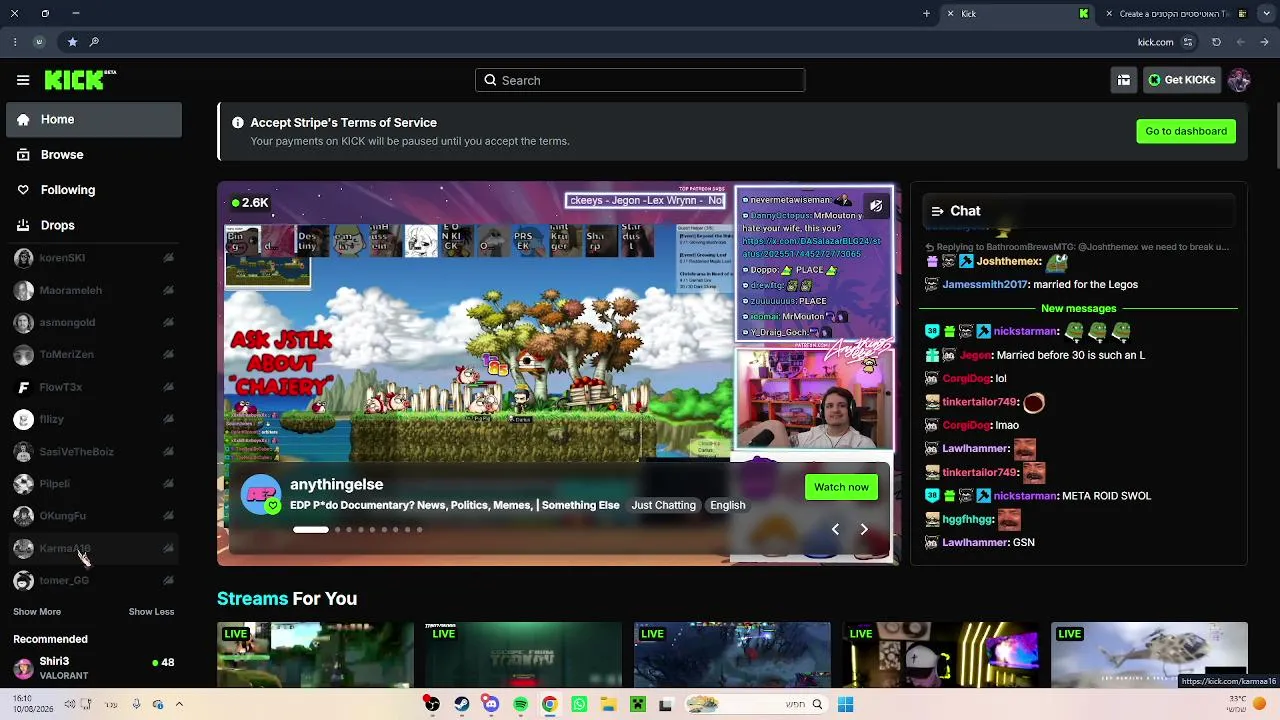Open Browse in sidebar
Screen dimensions: 1280x720
(94, 155)
